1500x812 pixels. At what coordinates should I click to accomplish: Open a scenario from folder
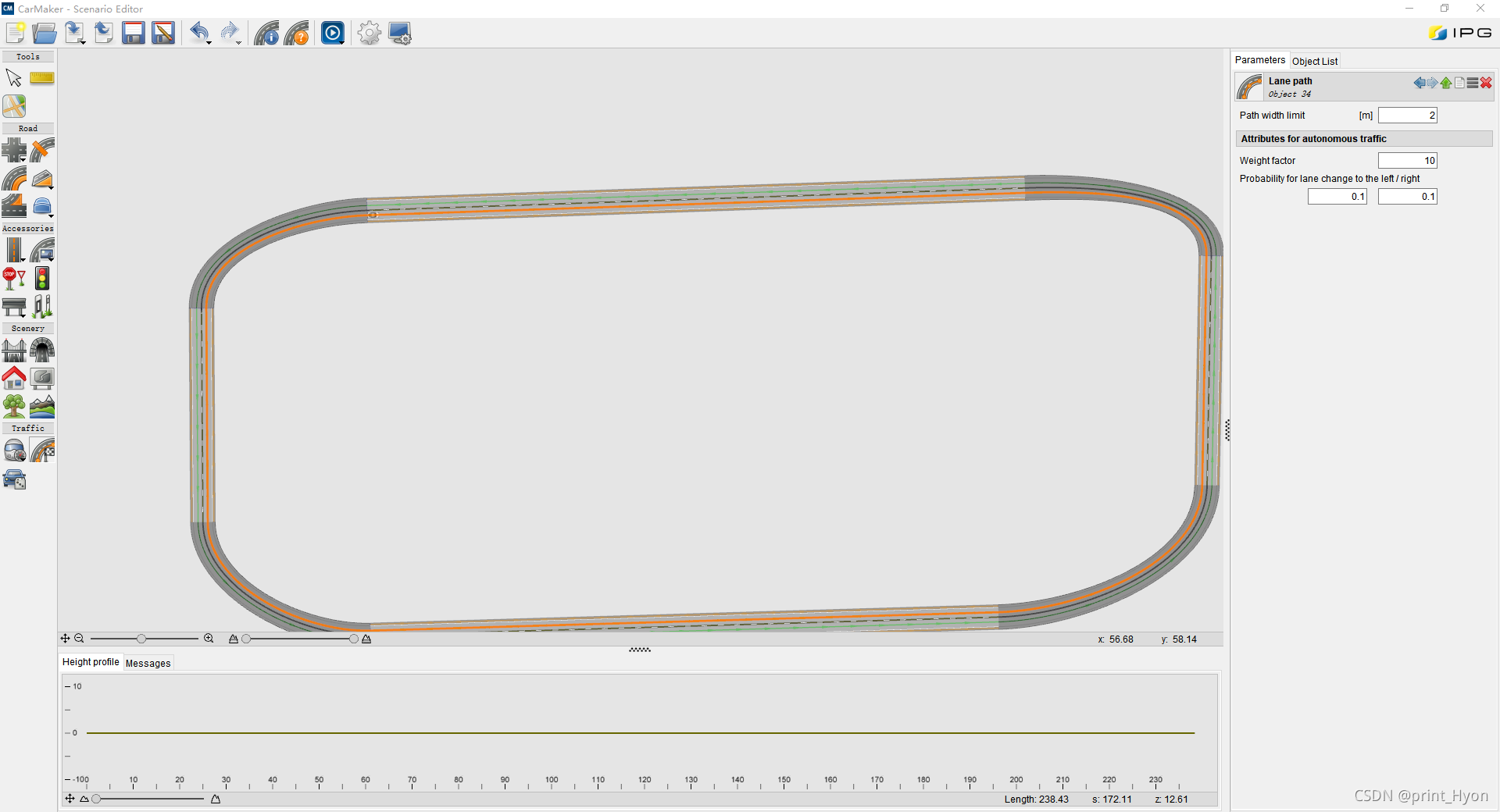[45, 33]
